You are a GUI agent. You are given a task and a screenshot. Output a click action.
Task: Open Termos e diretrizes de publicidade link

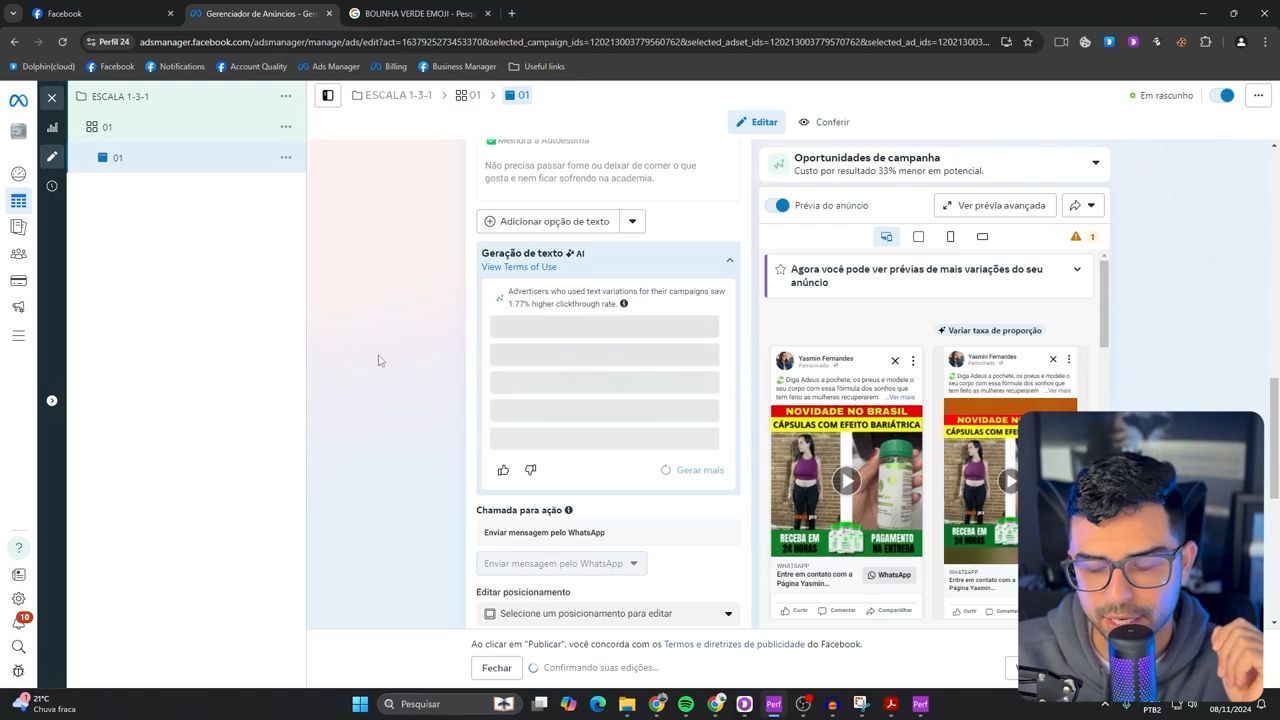coord(734,644)
